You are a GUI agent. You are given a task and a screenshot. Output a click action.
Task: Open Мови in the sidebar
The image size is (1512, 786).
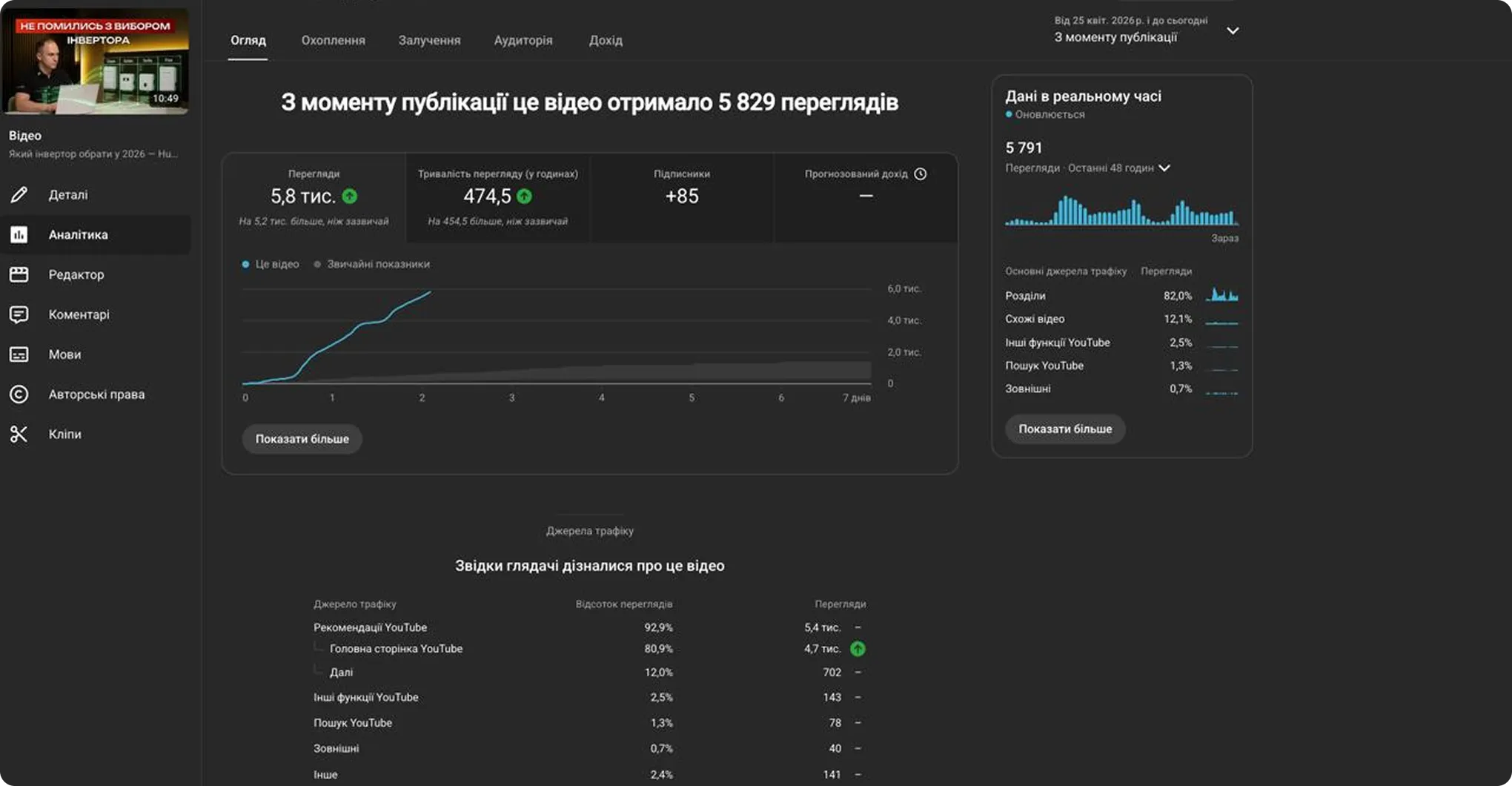coord(96,354)
